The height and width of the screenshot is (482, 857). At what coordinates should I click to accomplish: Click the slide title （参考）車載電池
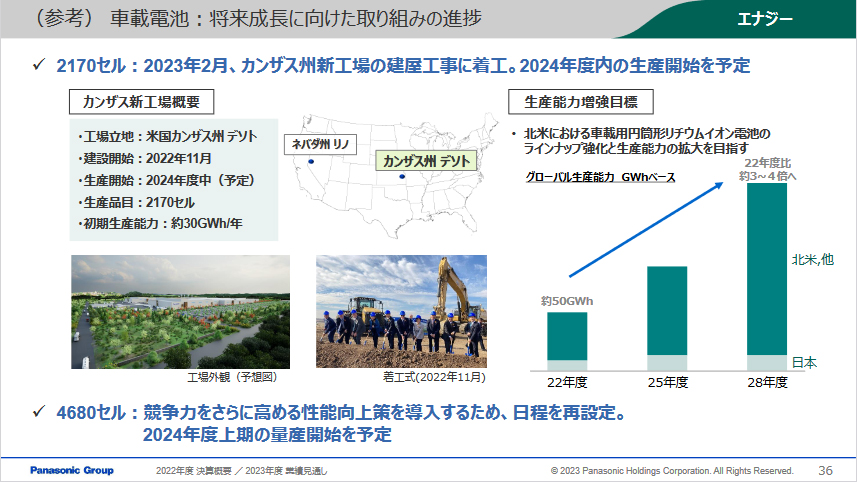258,19
